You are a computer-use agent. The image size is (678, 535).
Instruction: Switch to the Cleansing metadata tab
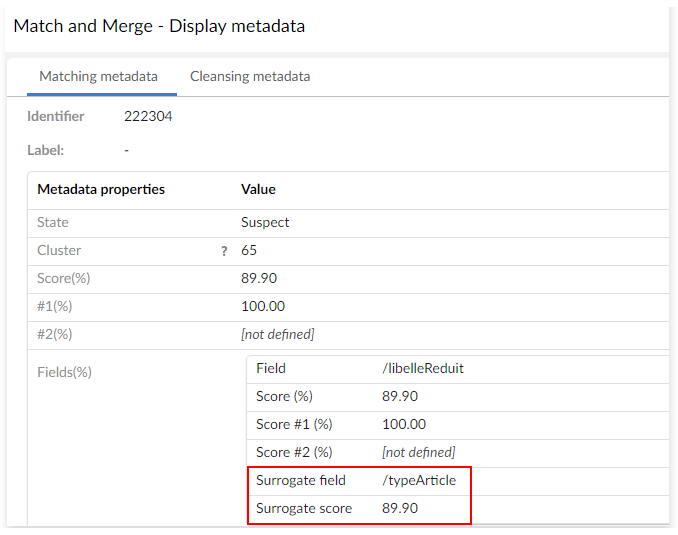coord(250,76)
